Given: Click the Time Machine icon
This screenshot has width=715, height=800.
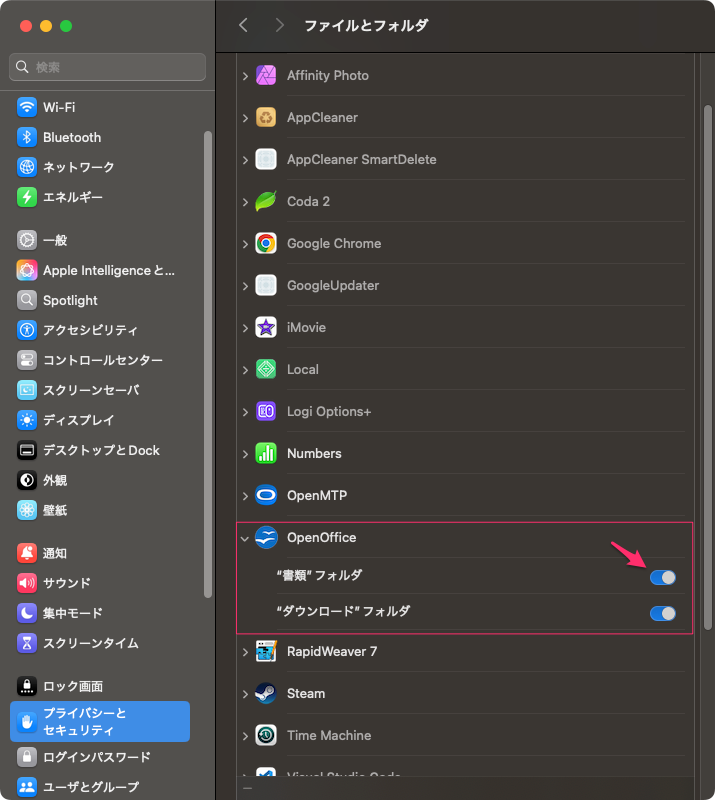Looking at the screenshot, I should 266,735.
